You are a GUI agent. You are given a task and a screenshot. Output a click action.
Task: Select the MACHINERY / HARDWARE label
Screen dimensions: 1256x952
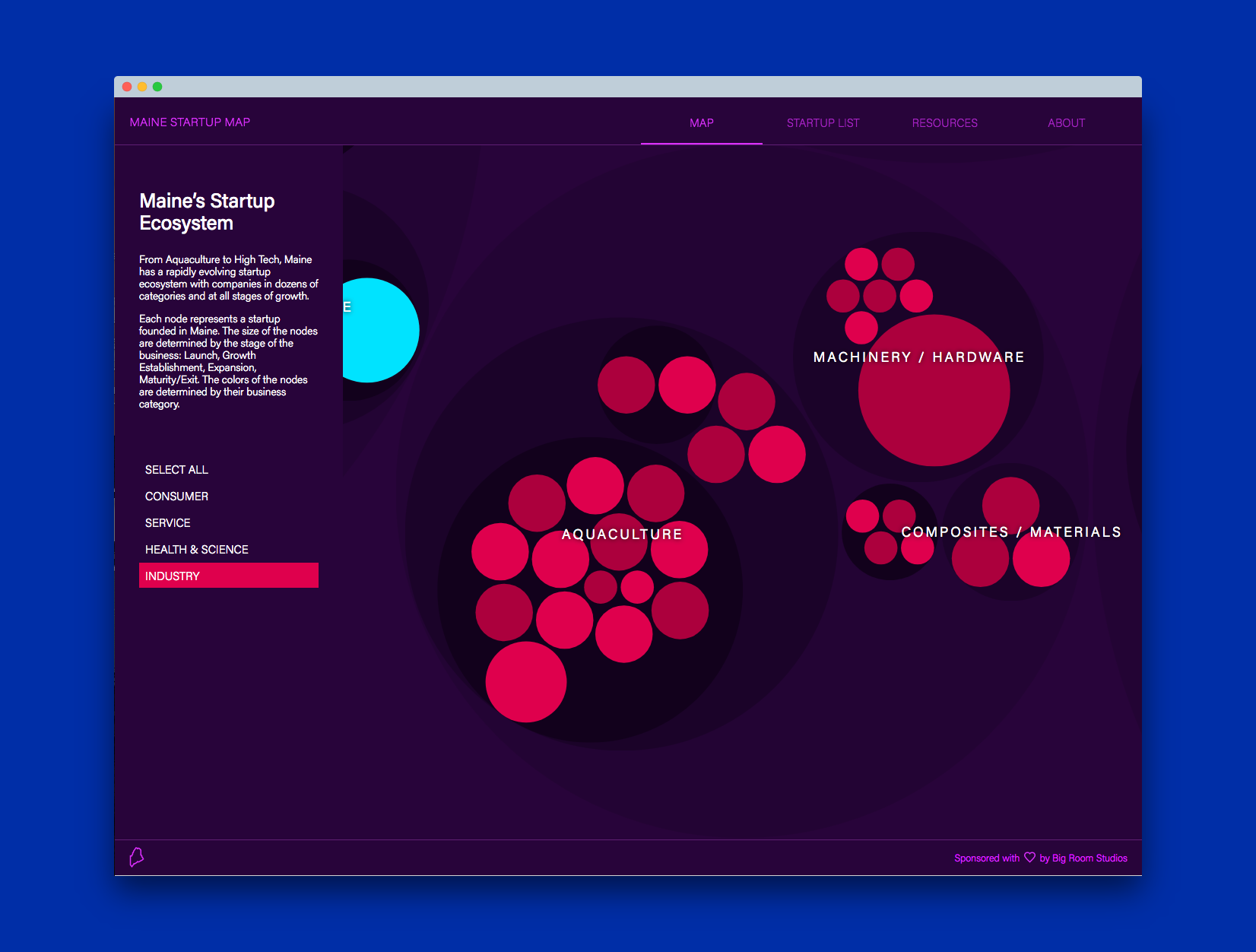click(x=918, y=357)
